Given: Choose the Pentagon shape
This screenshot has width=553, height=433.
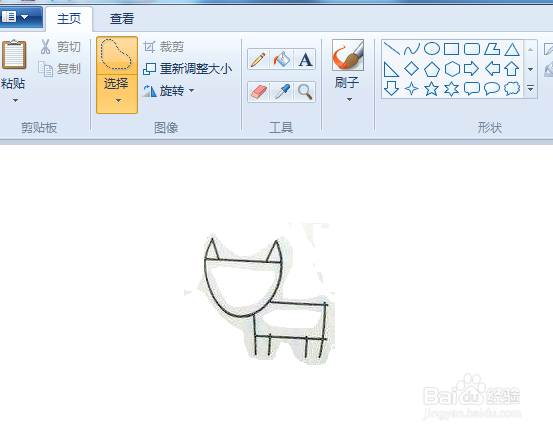Looking at the screenshot, I should [x=432, y=69].
